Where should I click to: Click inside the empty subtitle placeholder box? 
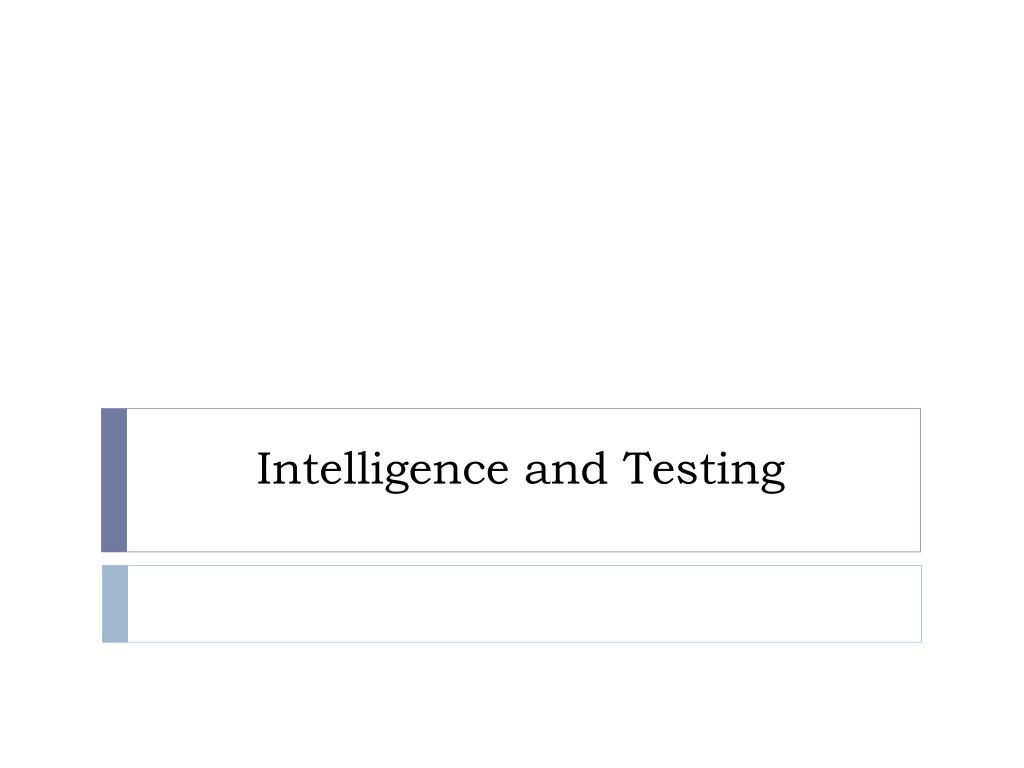click(x=524, y=604)
